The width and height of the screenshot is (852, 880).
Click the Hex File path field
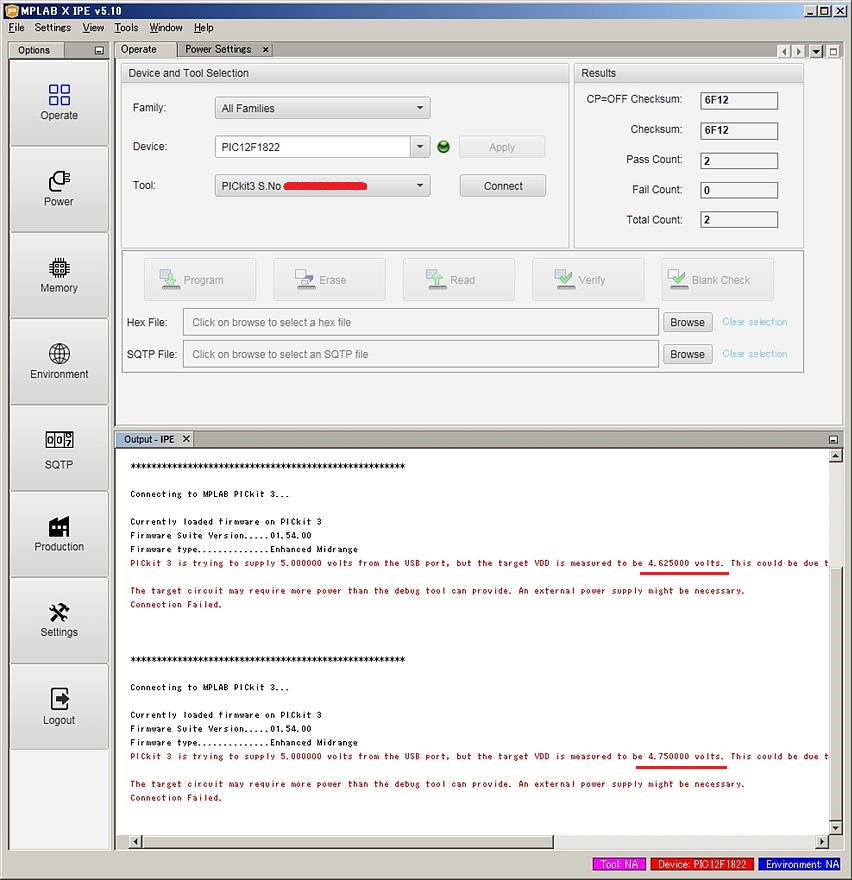click(421, 322)
